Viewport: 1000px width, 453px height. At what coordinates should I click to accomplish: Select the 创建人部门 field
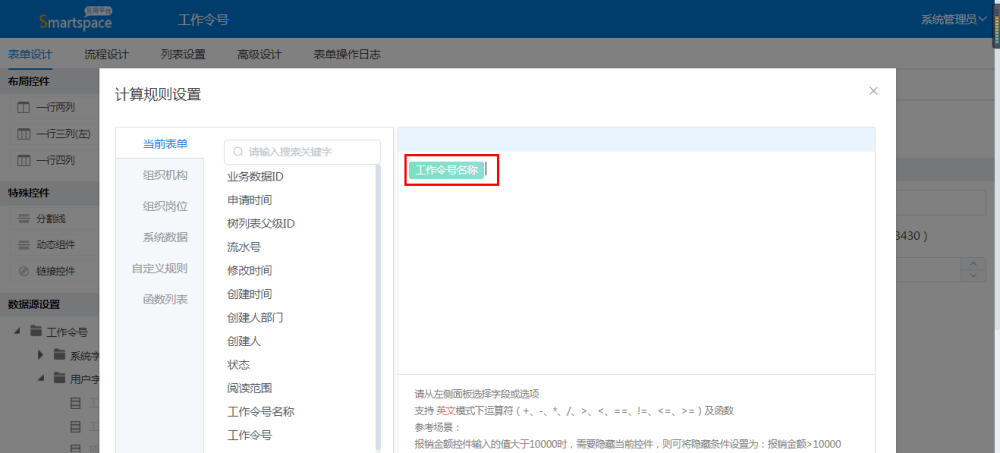(x=256, y=317)
